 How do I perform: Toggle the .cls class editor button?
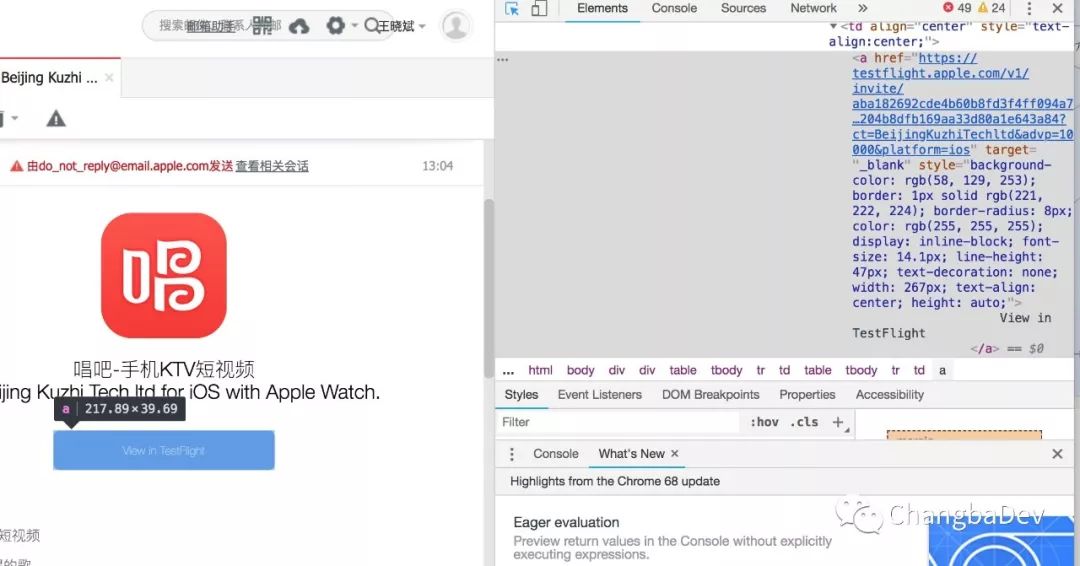(804, 422)
